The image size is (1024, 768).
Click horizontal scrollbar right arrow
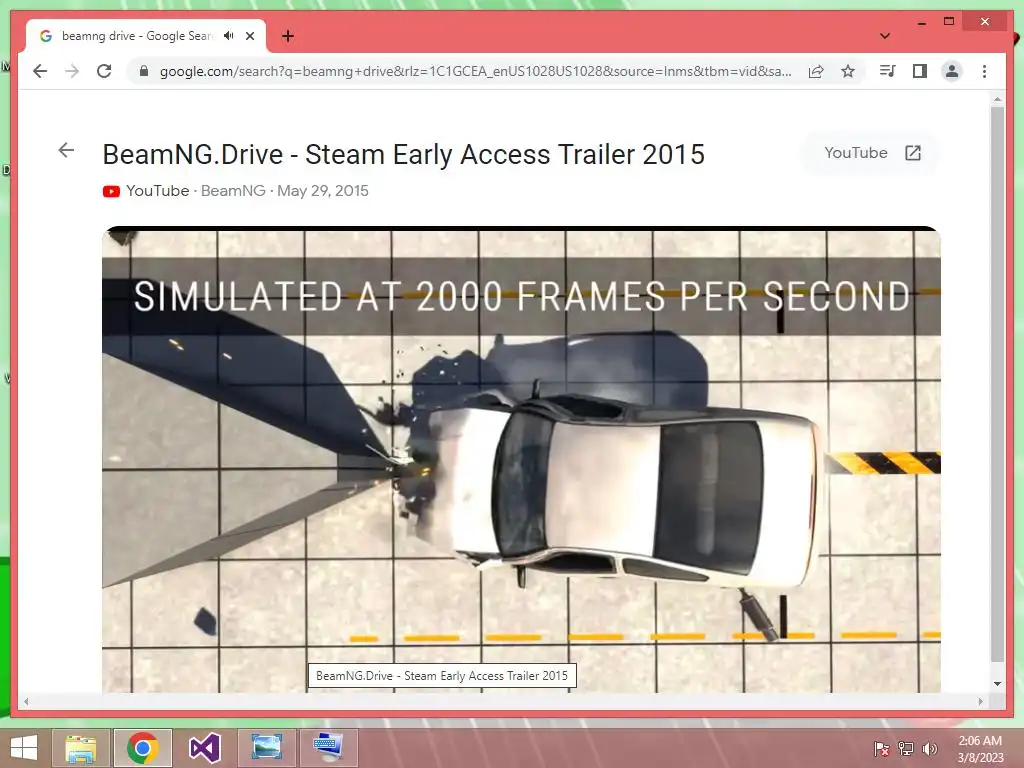point(980,701)
